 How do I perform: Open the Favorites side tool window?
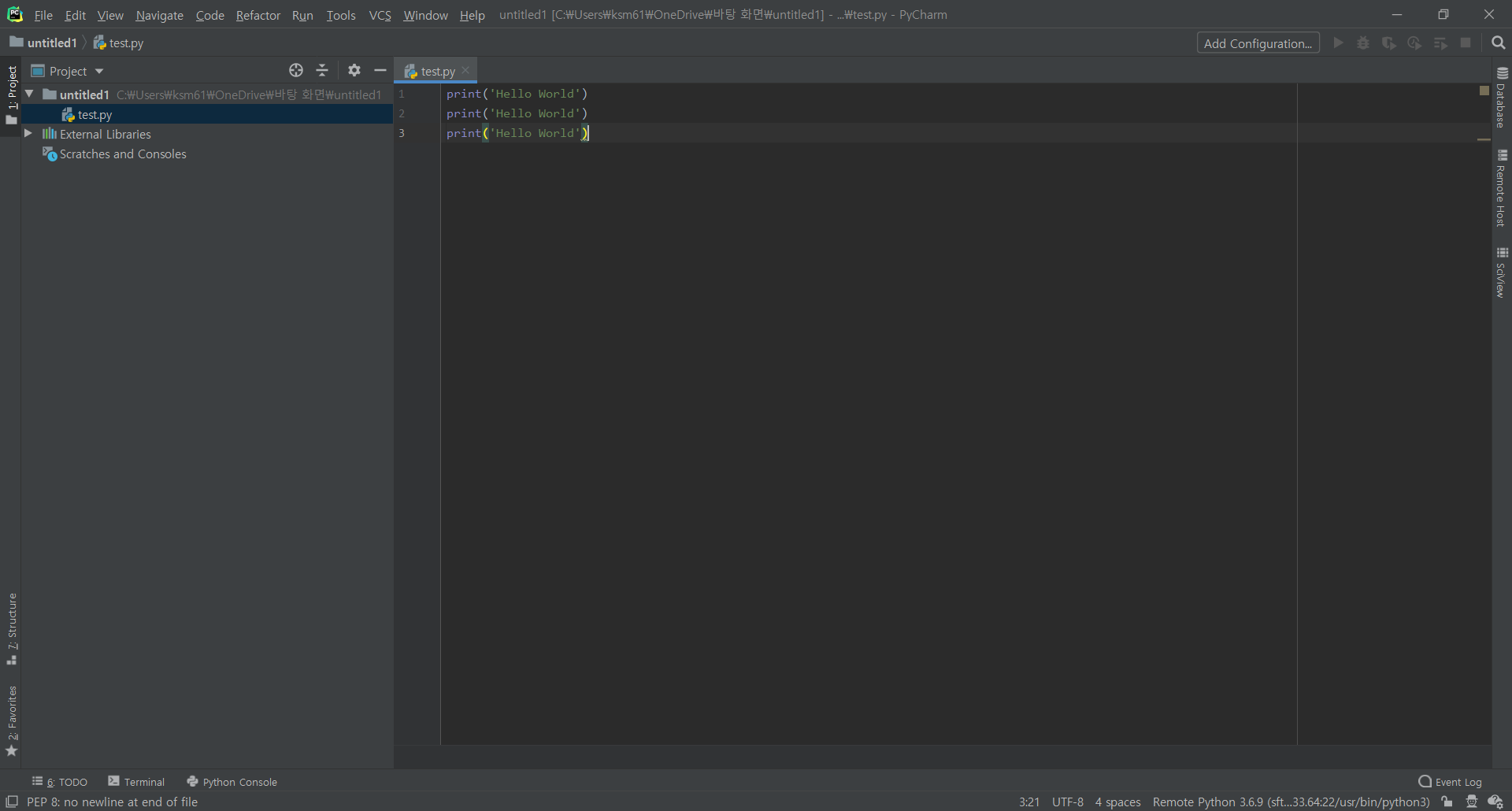[x=11, y=721]
